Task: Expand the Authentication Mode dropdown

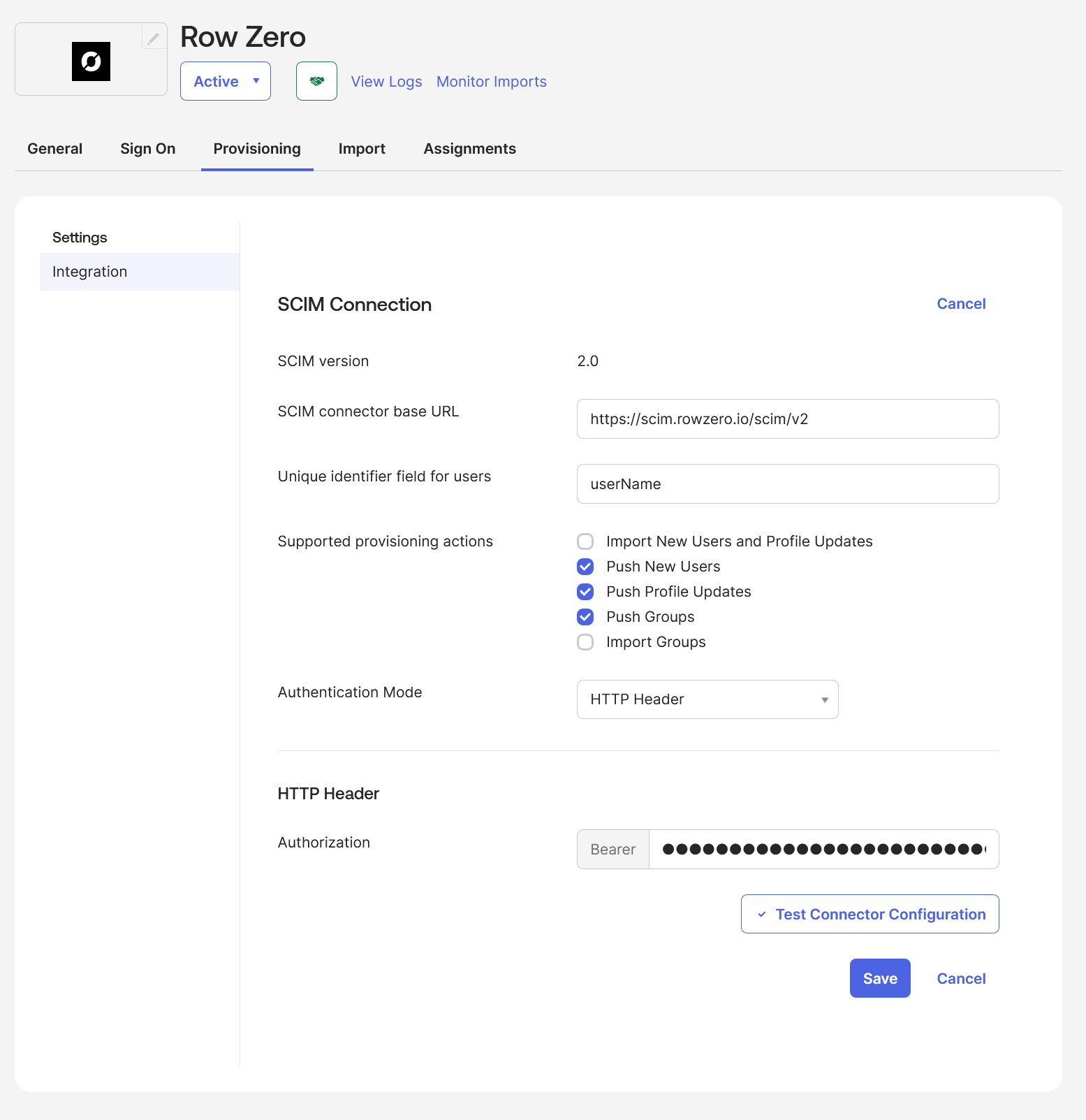Action: coord(707,699)
